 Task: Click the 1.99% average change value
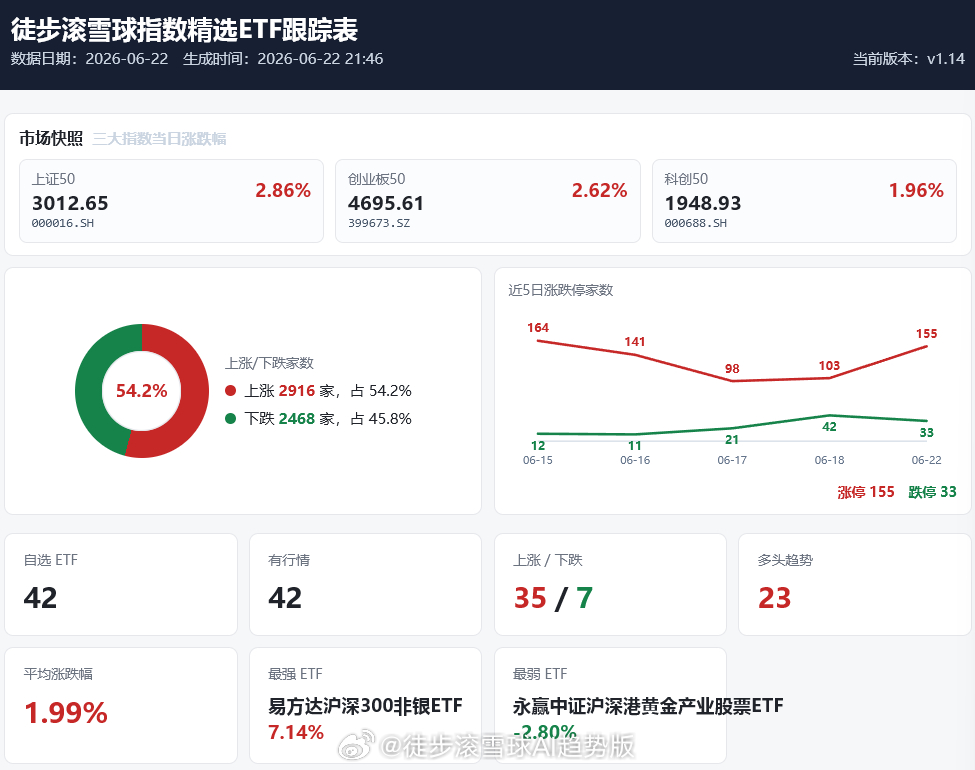pos(66,713)
